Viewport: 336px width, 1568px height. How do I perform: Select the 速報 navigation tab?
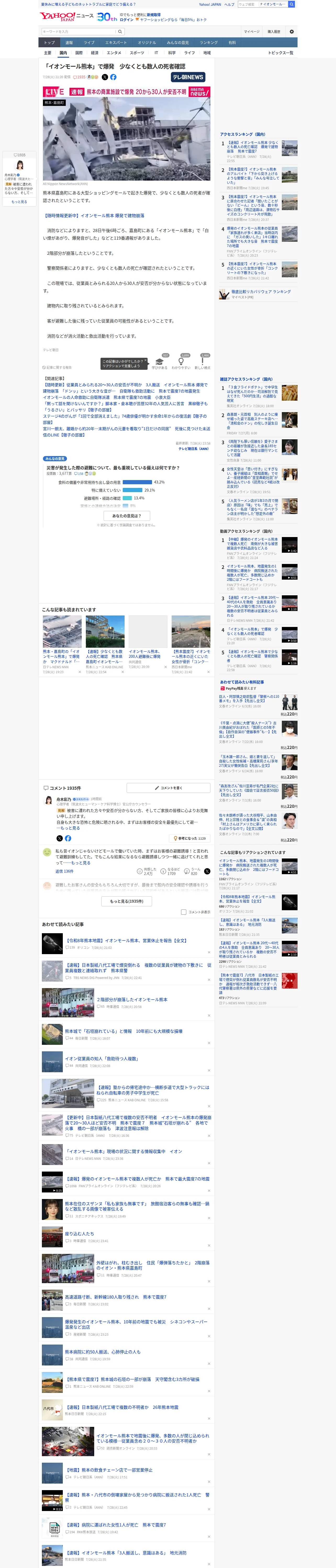(69, 43)
